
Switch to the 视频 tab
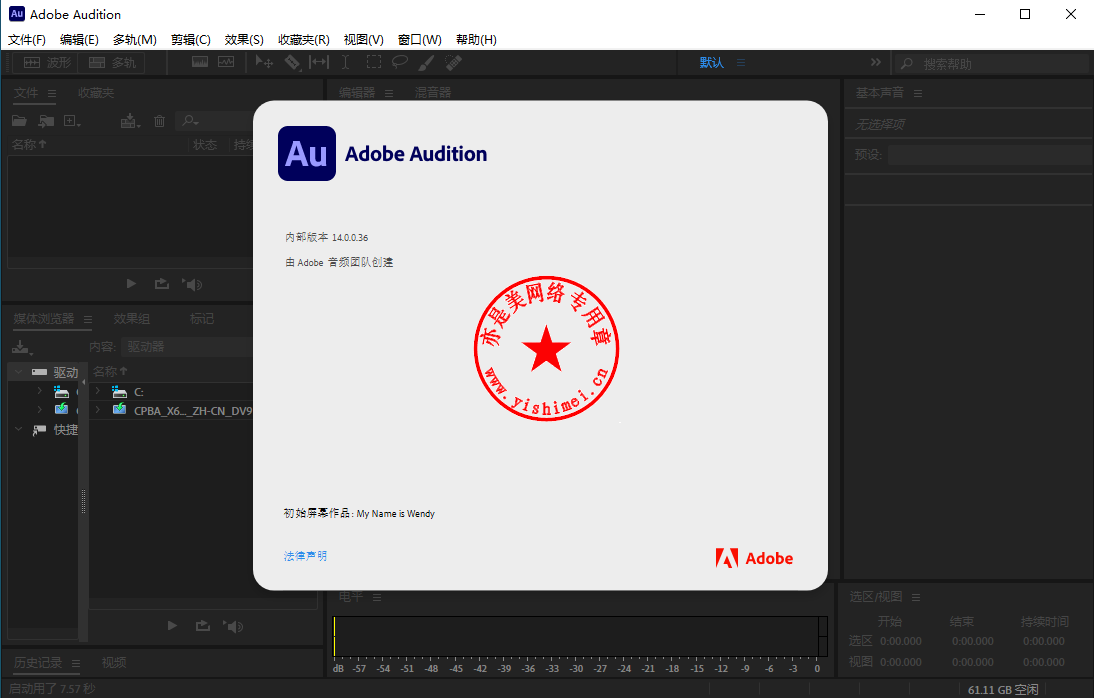pyautogui.click(x=114, y=662)
